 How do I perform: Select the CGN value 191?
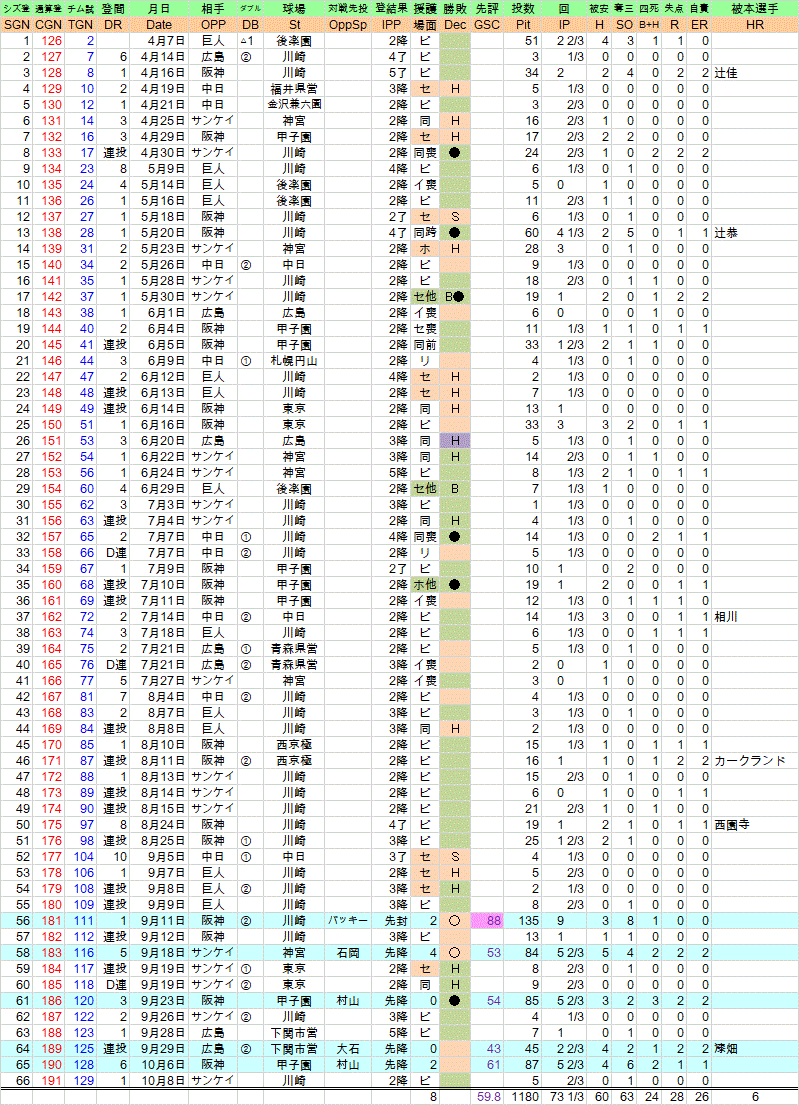[x=51, y=1081]
